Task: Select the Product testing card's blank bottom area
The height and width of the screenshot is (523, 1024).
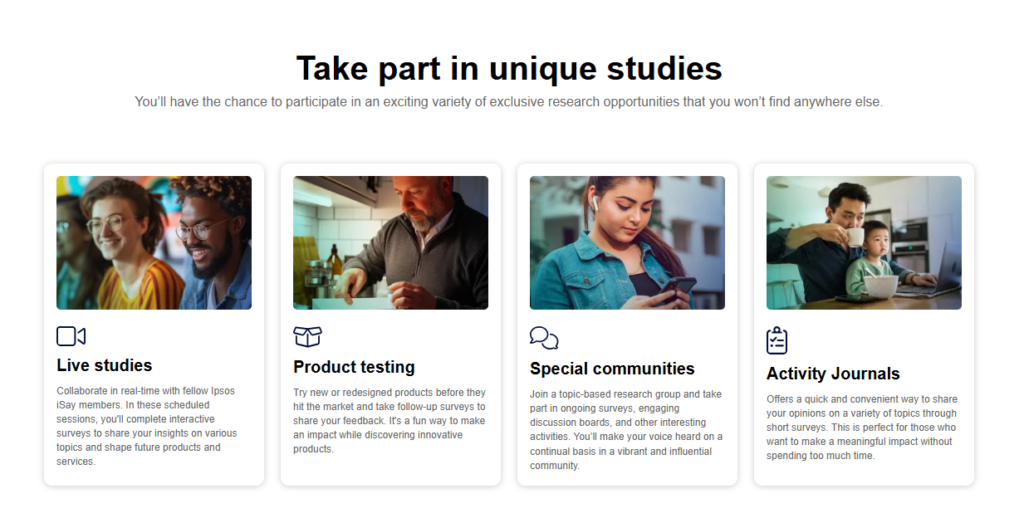Action: coord(390,472)
